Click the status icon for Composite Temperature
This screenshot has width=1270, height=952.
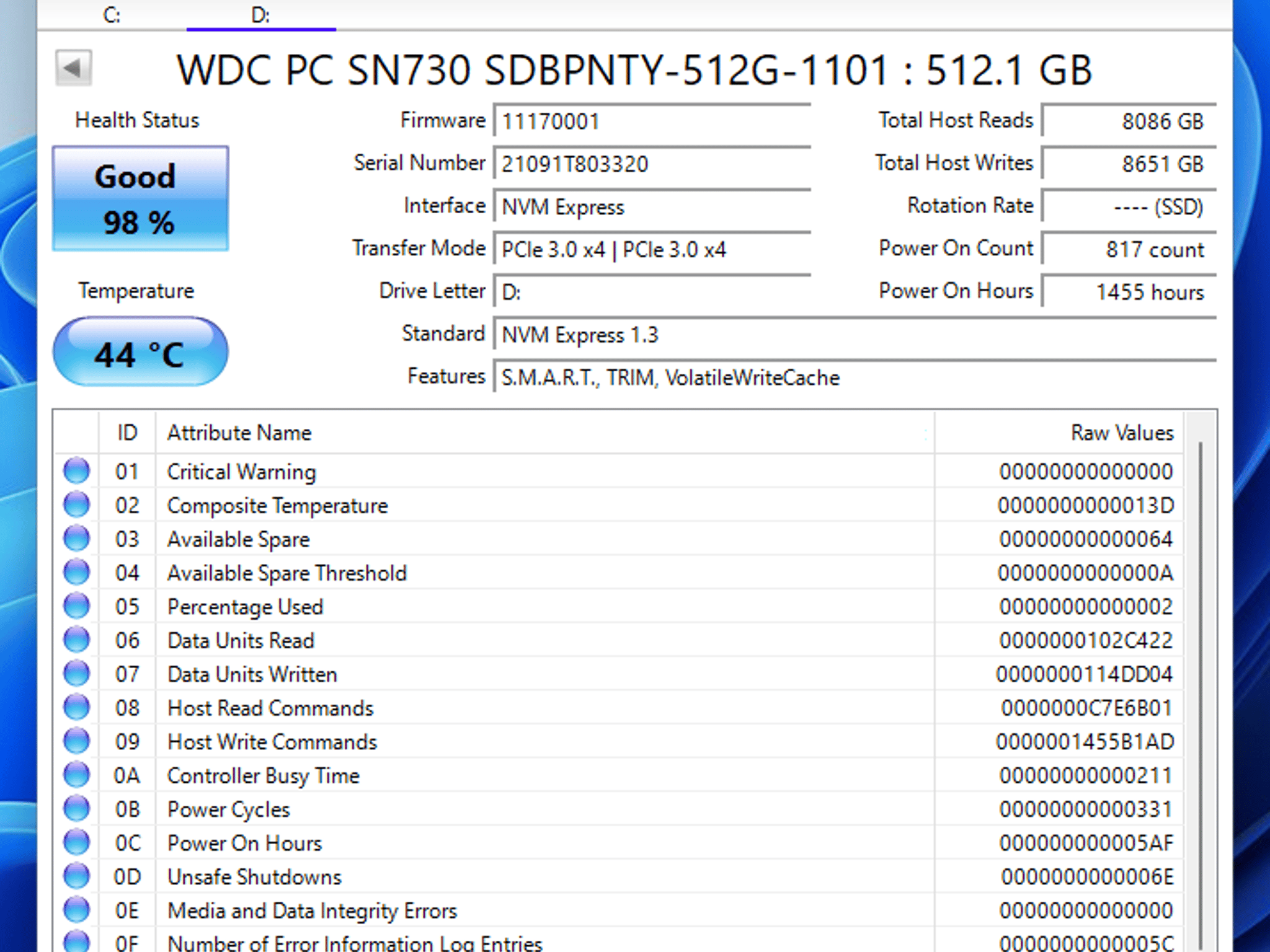(77, 505)
